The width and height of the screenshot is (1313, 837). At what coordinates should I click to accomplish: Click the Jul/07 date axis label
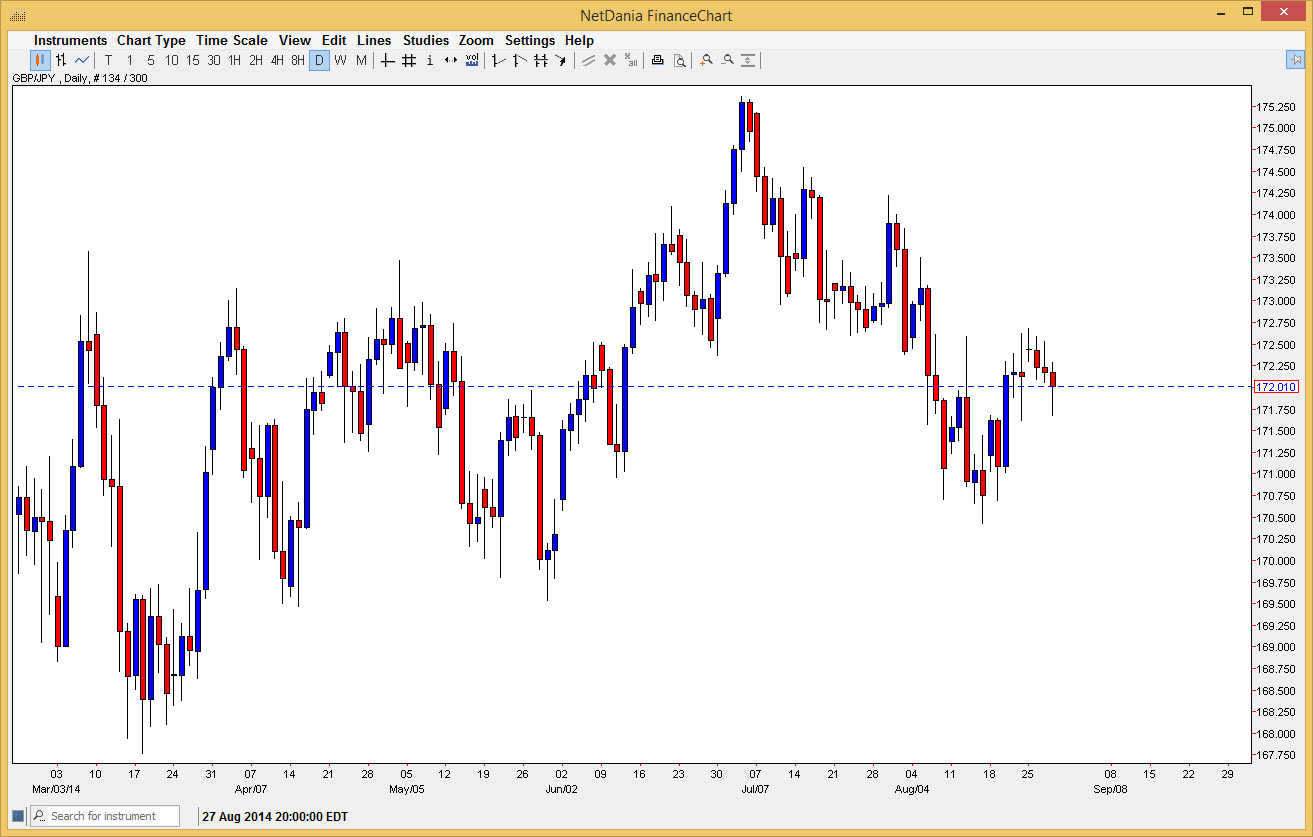[755, 789]
